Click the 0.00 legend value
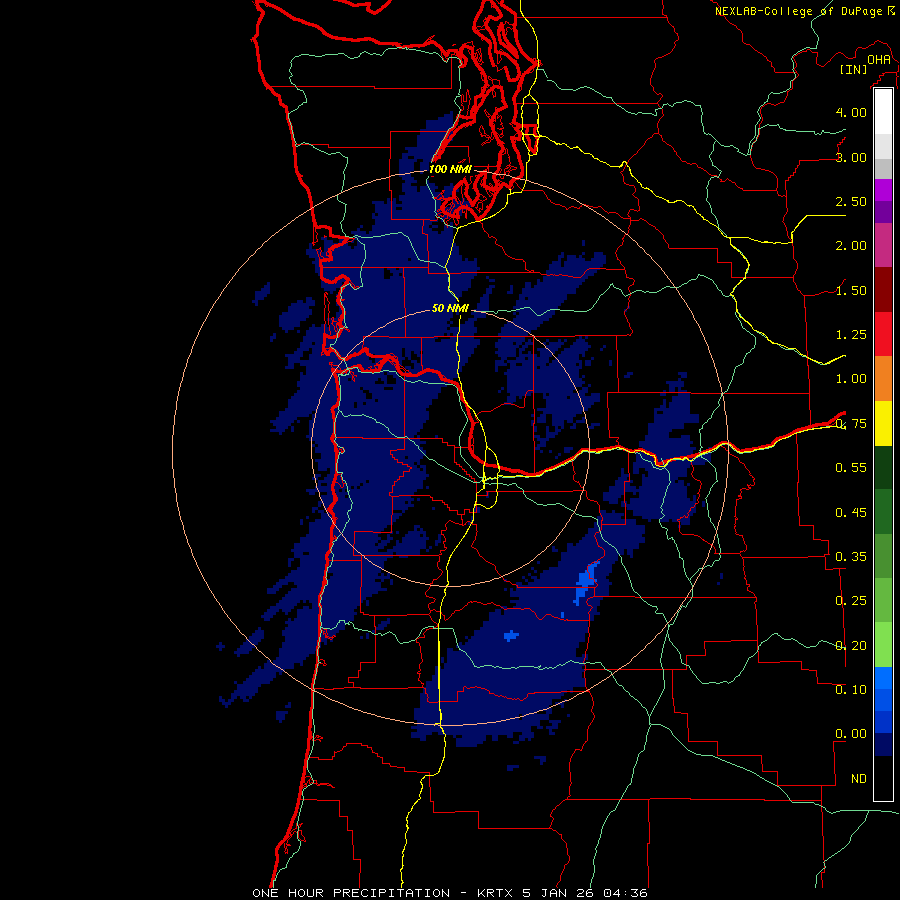This screenshot has height=900, width=900. (x=851, y=734)
